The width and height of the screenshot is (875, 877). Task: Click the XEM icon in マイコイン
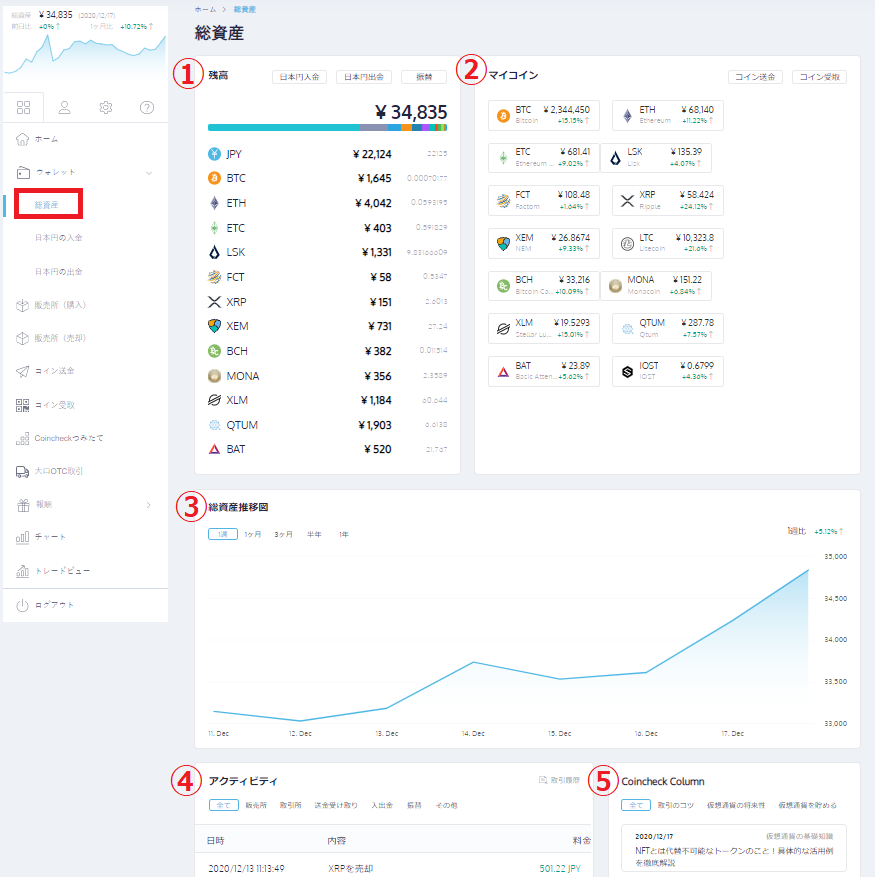click(504, 243)
